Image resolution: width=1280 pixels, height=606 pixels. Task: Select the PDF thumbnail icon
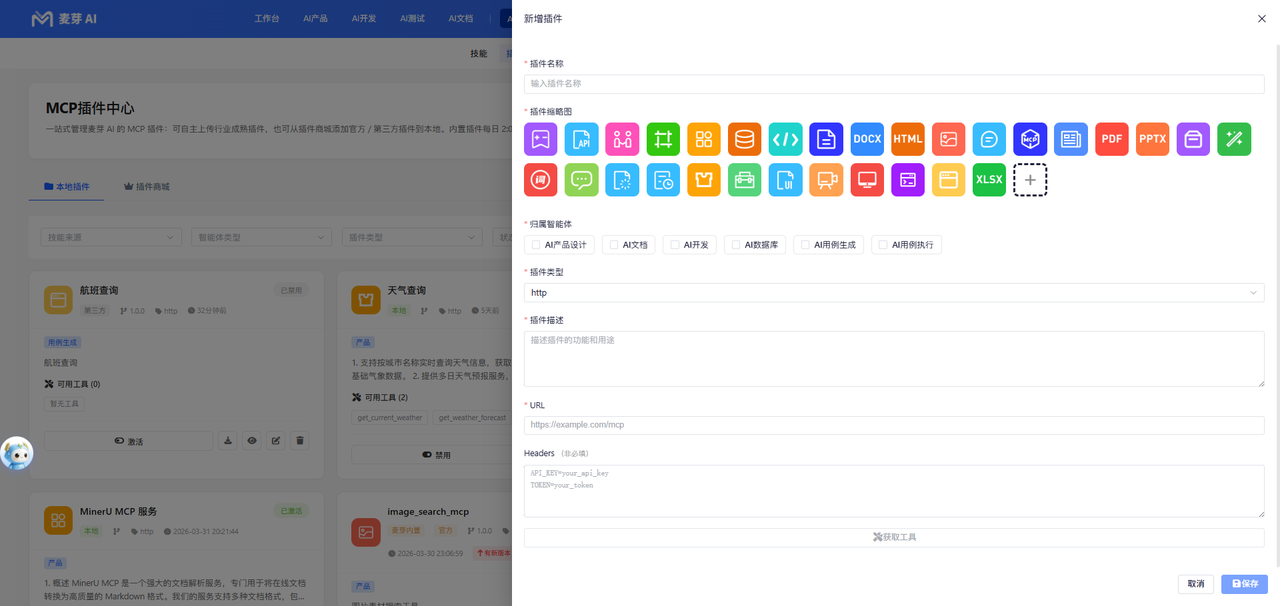click(x=1112, y=139)
